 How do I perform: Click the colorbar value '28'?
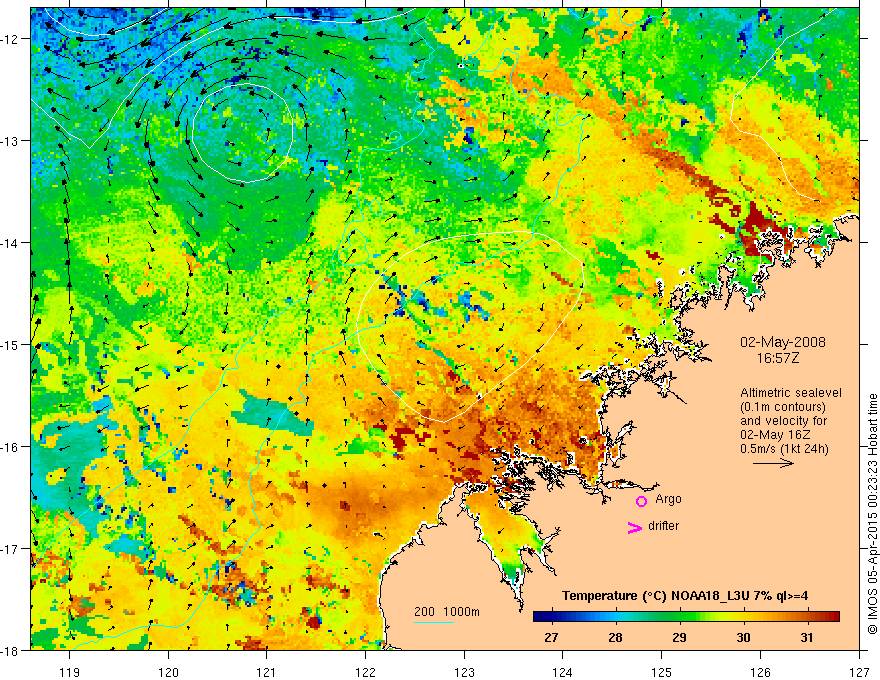coord(615,638)
